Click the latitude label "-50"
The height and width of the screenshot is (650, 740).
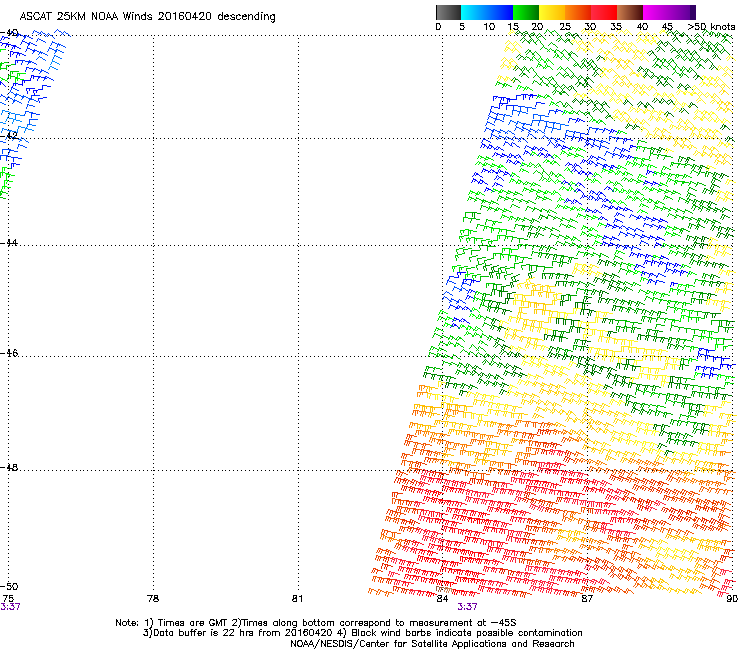click(9, 586)
